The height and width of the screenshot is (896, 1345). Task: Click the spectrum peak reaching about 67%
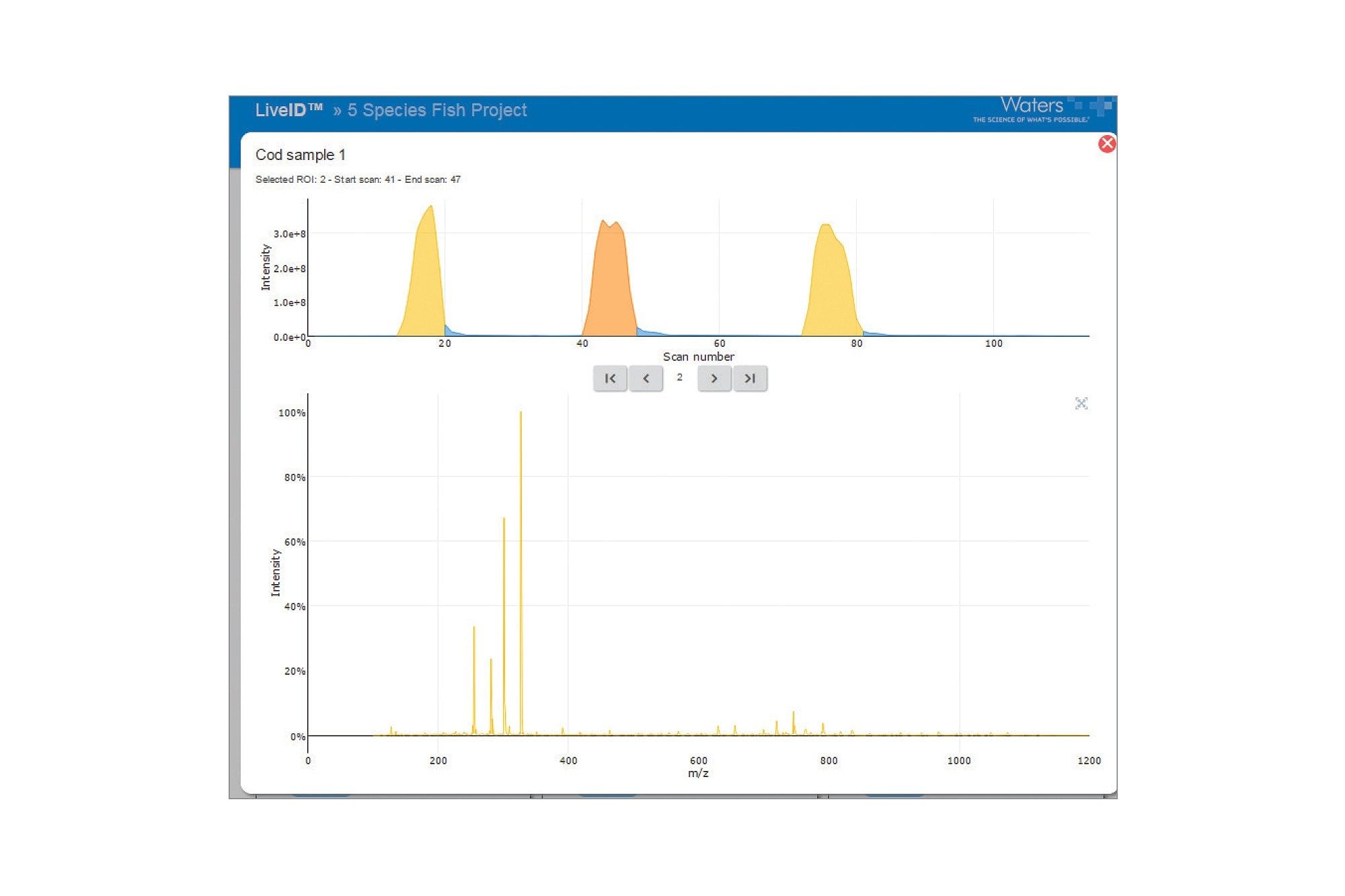(504, 625)
